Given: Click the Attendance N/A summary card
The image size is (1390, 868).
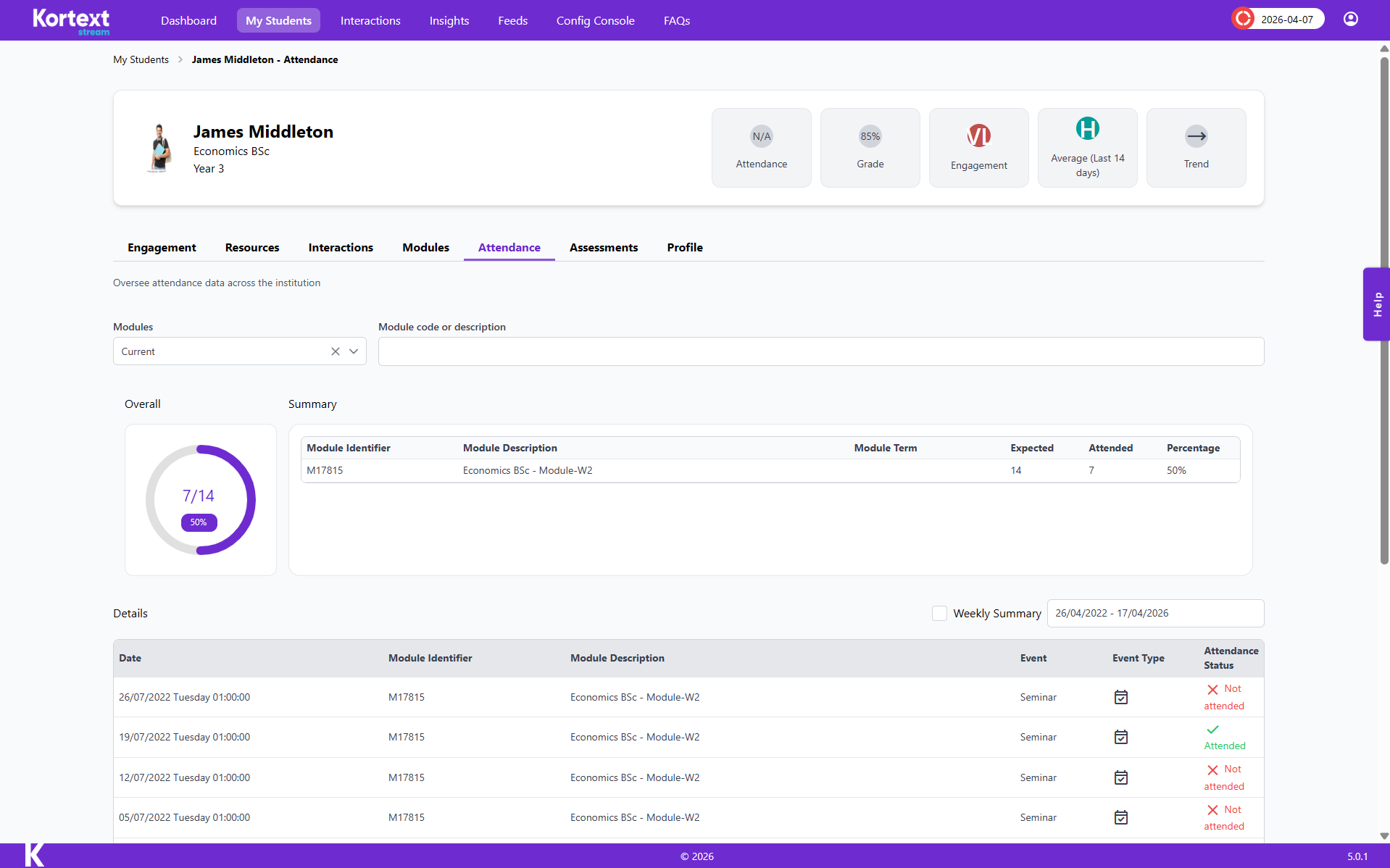Looking at the screenshot, I should click(761, 148).
